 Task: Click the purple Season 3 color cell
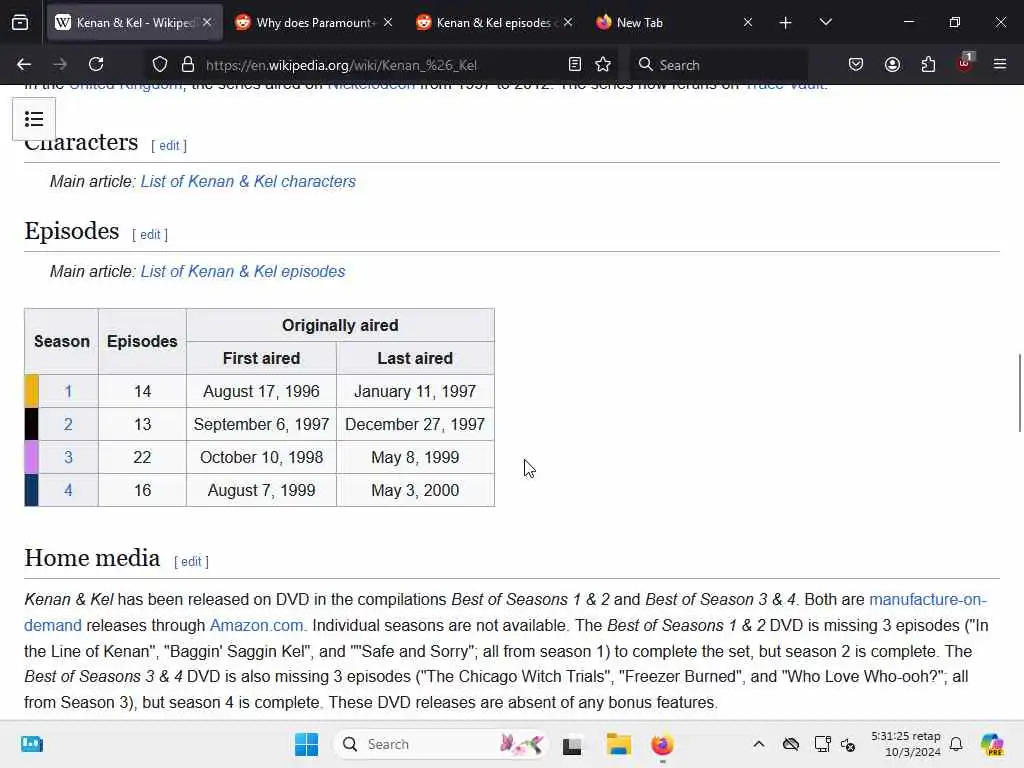[31, 457]
